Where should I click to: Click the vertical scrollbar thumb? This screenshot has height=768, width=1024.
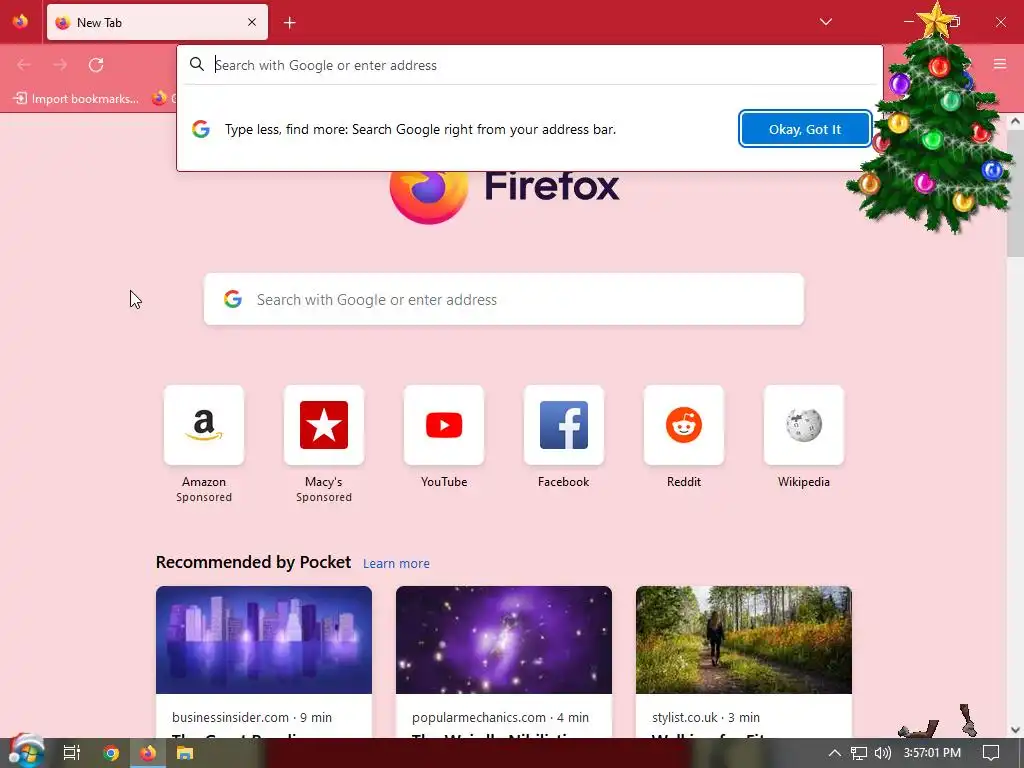(x=1015, y=195)
